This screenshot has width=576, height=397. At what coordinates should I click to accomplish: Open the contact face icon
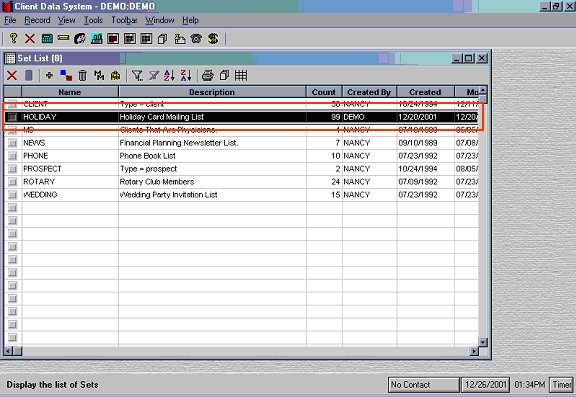coord(80,38)
